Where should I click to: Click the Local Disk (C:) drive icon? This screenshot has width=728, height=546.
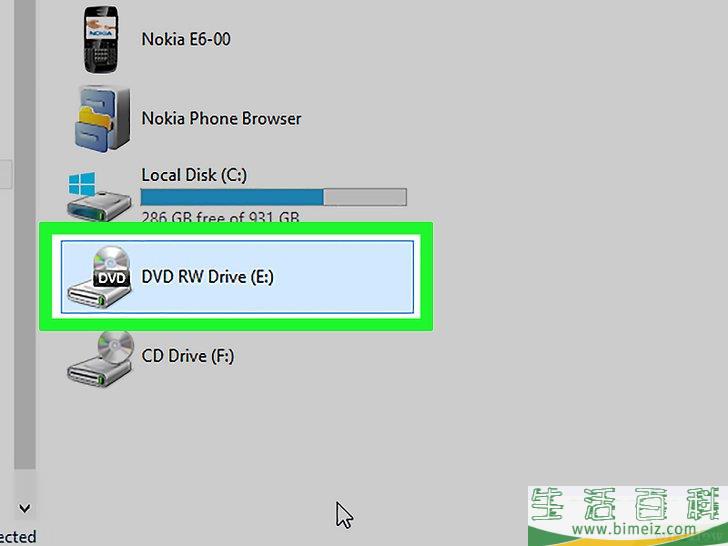(x=99, y=196)
